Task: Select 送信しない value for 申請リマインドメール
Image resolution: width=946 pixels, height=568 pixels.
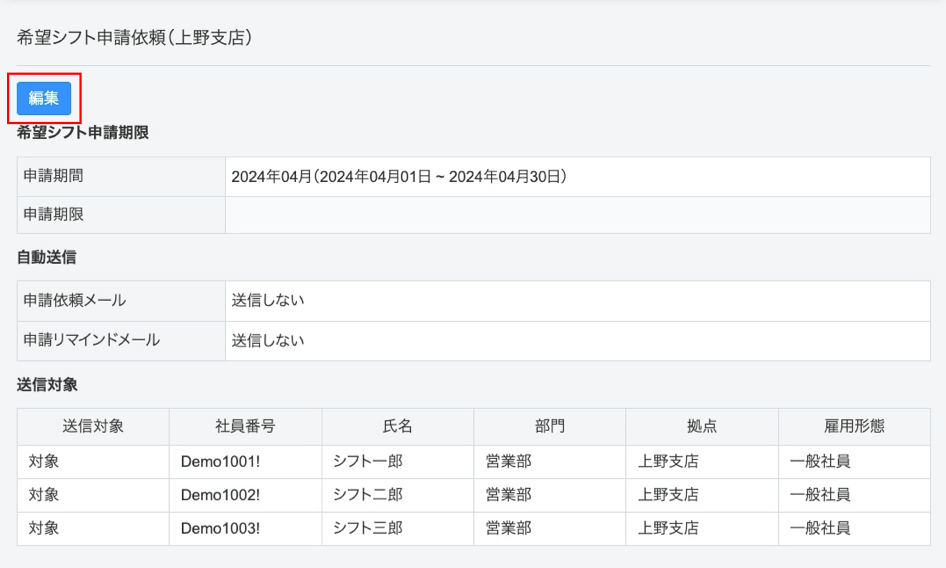Action: (268, 341)
